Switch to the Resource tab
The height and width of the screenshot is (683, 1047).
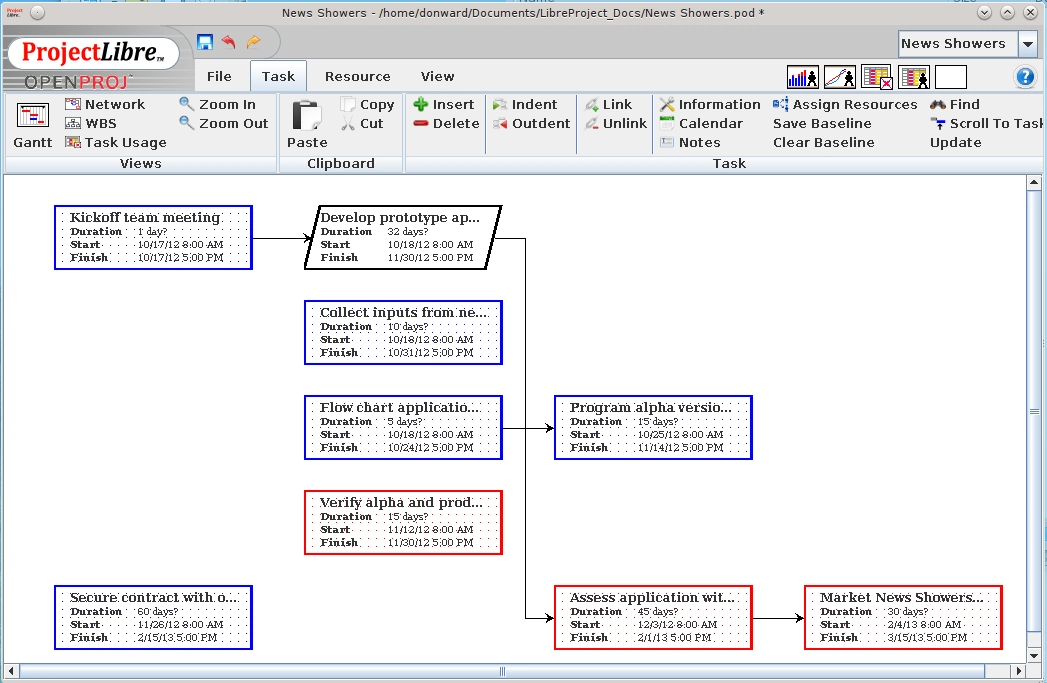pos(358,76)
